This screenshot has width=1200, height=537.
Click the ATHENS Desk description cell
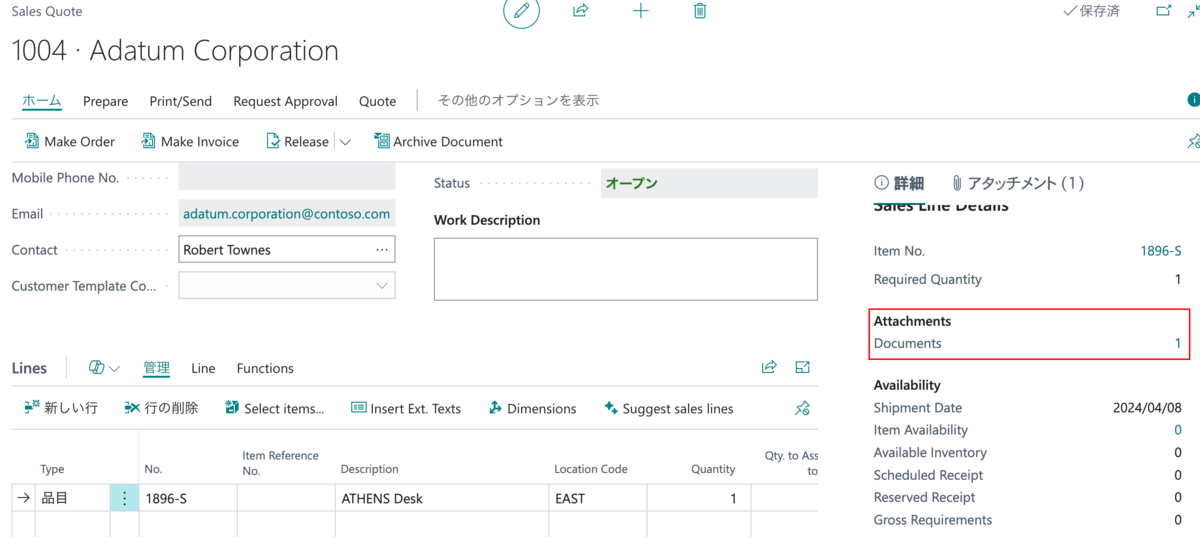441,498
